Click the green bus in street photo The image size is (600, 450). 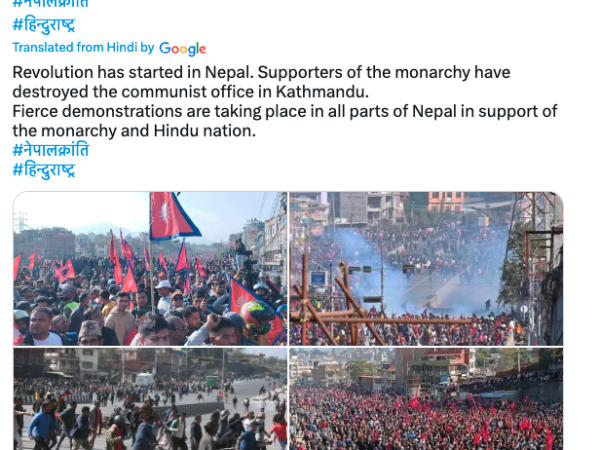pos(212,381)
